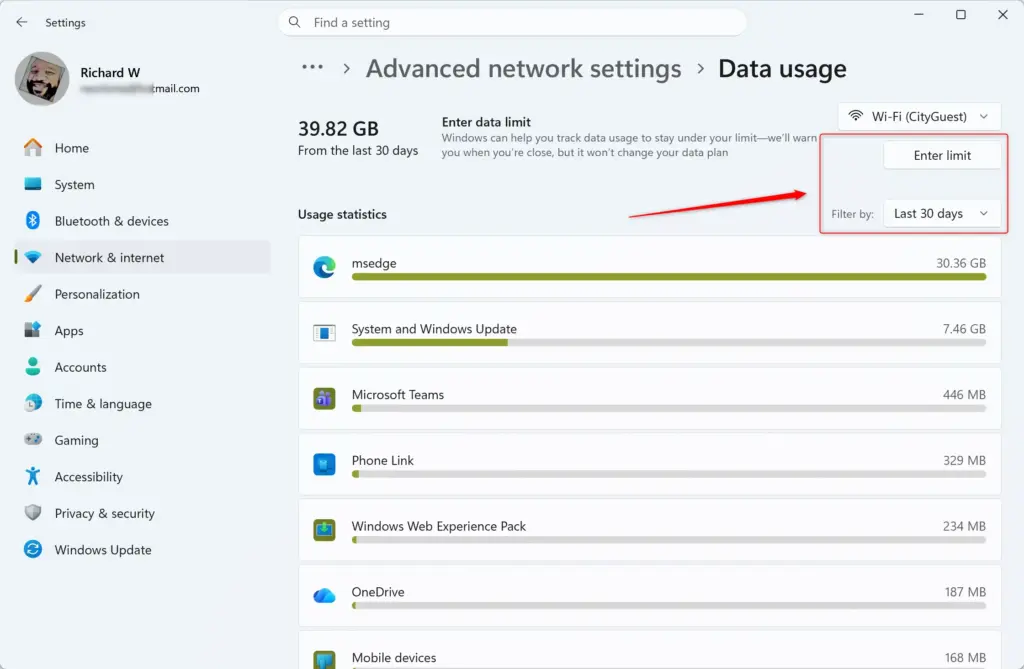Click the 168 MB Mobile devices value
The width and height of the screenshot is (1024, 669).
pos(965,657)
